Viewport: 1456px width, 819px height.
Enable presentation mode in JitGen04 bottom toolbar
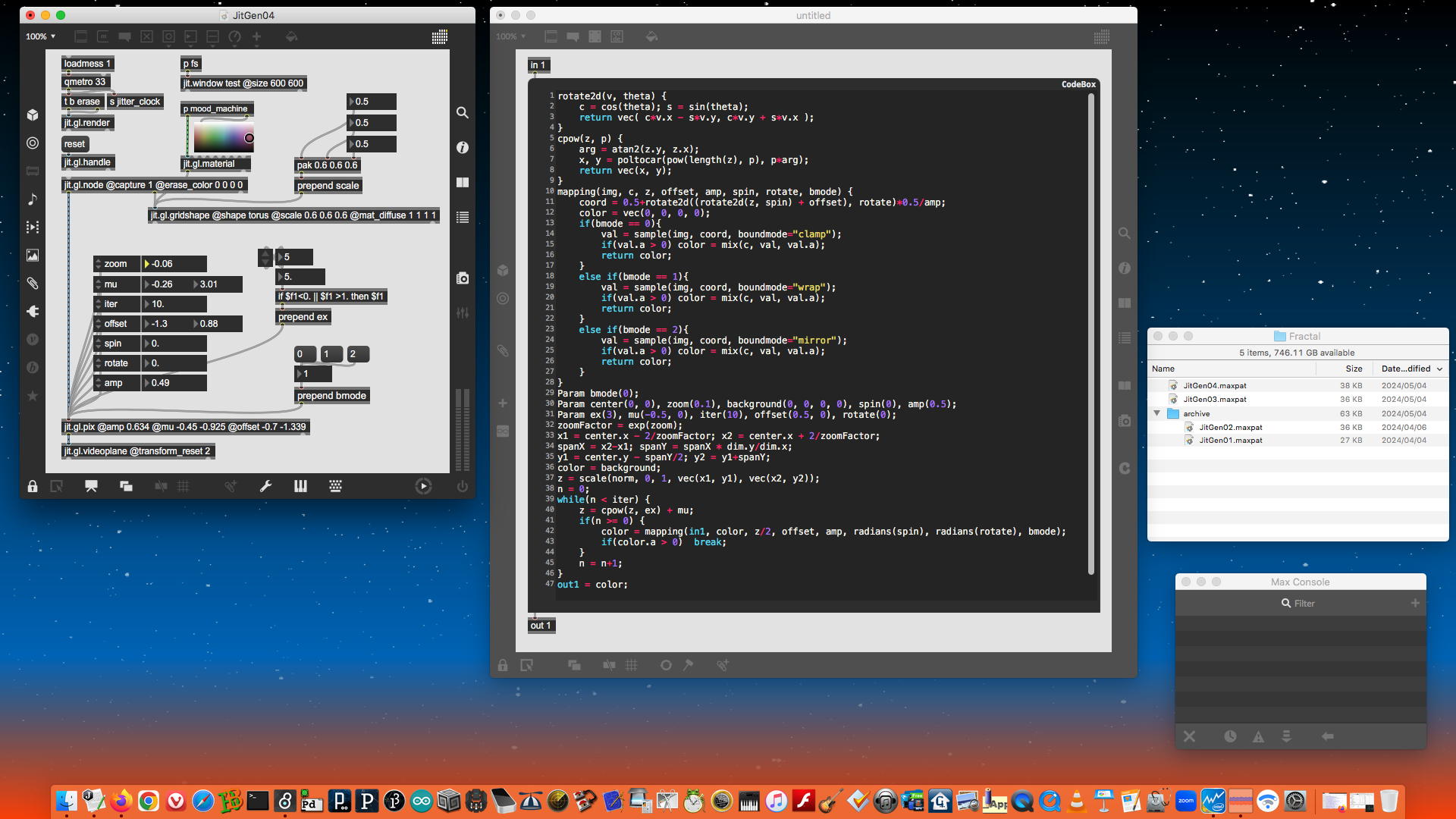pos(91,487)
